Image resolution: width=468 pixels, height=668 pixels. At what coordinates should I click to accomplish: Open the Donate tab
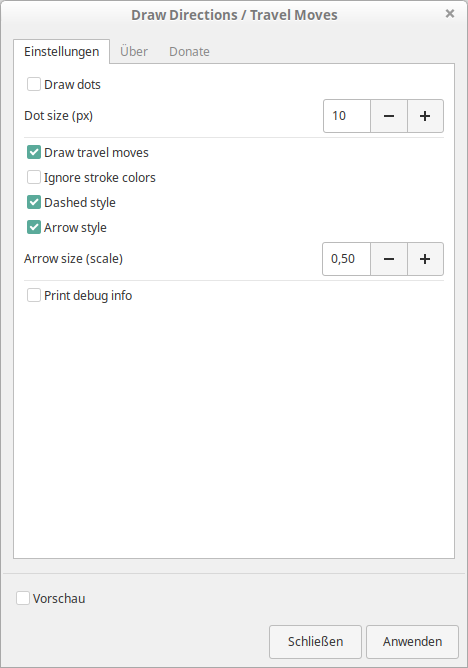pyautogui.click(x=189, y=52)
